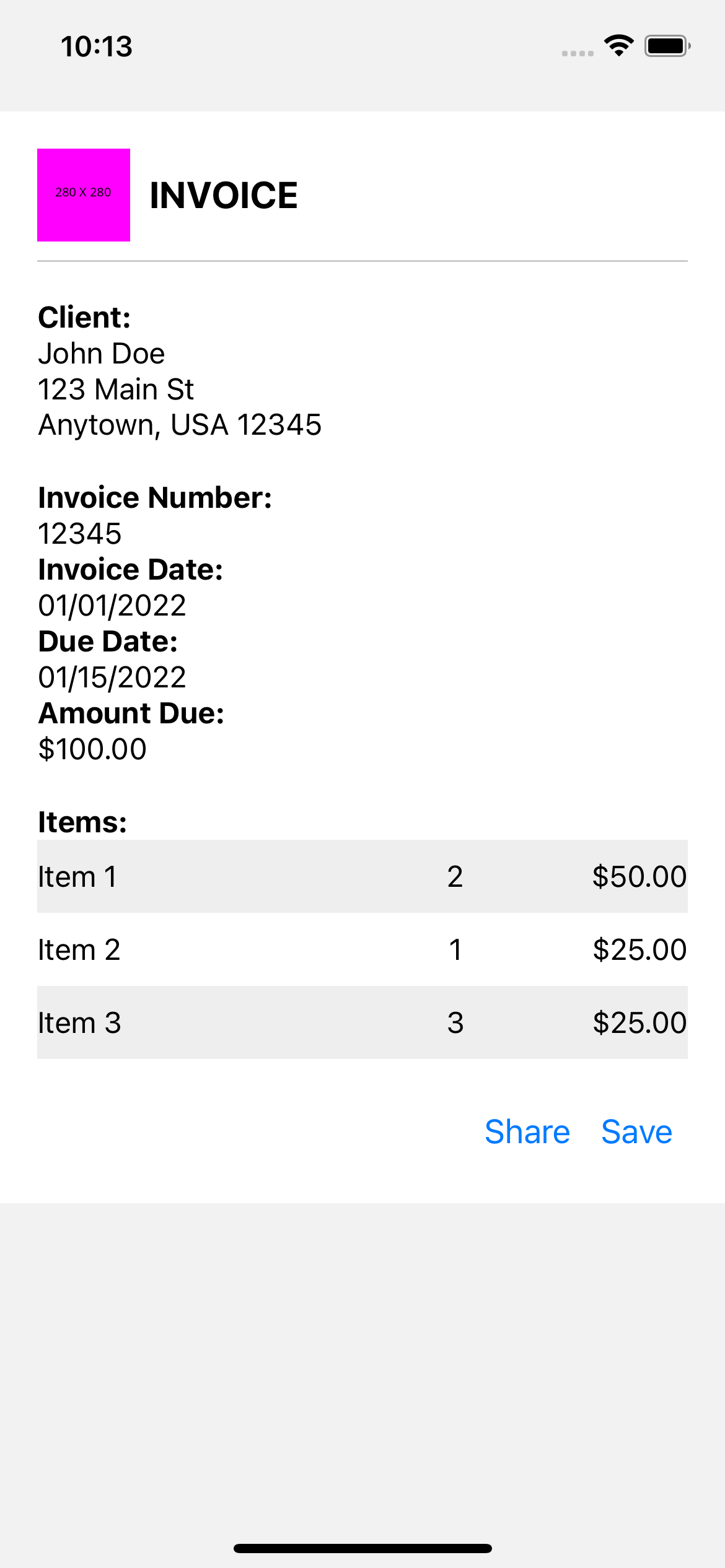Viewport: 725px width, 1568px height.
Task: Tap the Wi-Fi icon in status bar
Action: pyautogui.click(x=618, y=45)
